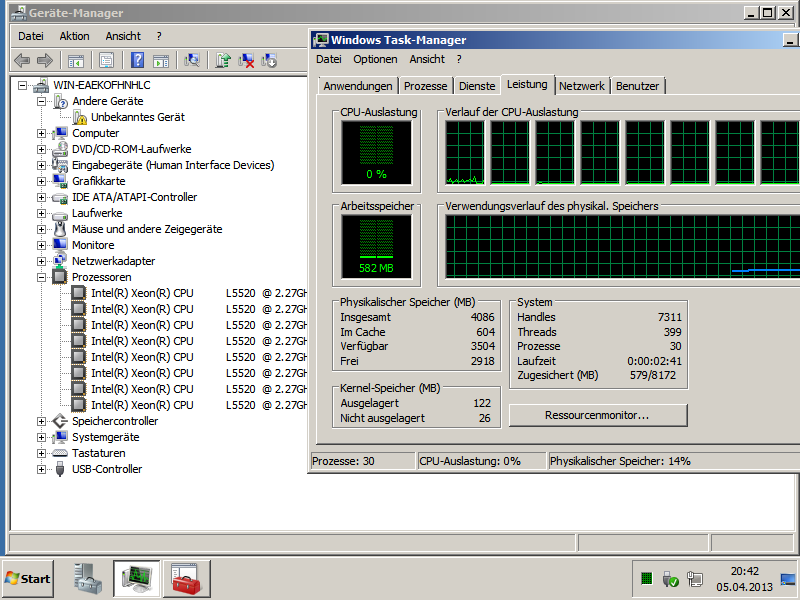Click the update driver software toolbar icon
The height and width of the screenshot is (600, 800).
[223, 60]
